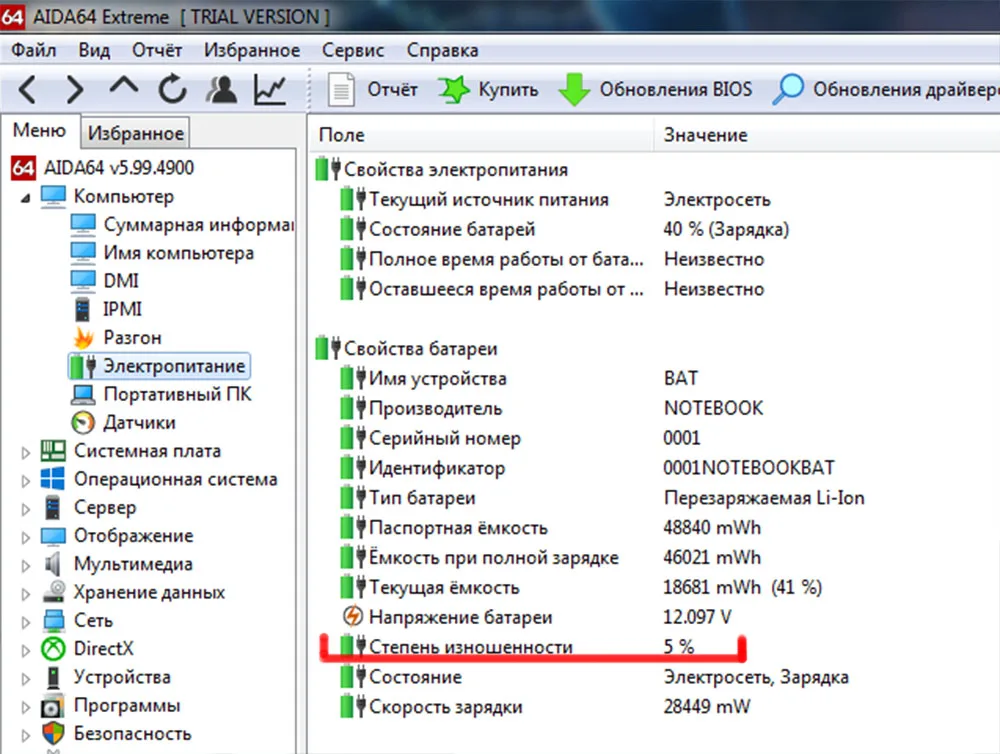Open the Вид menu
Image resolution: width=1000 pixels, height=754 pixels.
(x=94, y=50)
